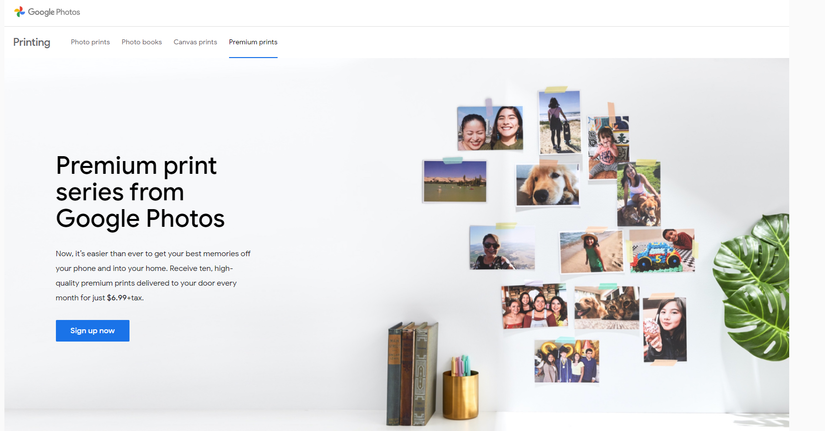Click the woman in sunglasses selfie photo

click(x=502, y=248)
